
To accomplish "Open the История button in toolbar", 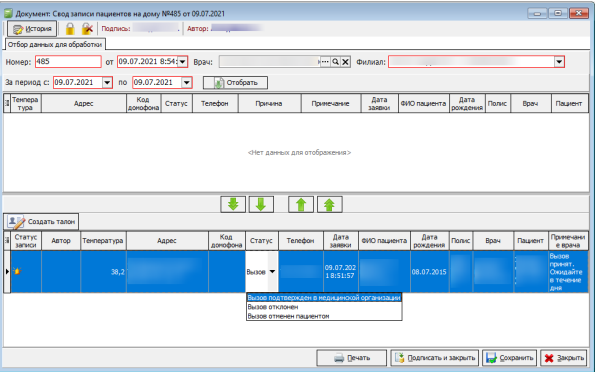I will coord(32,29).
